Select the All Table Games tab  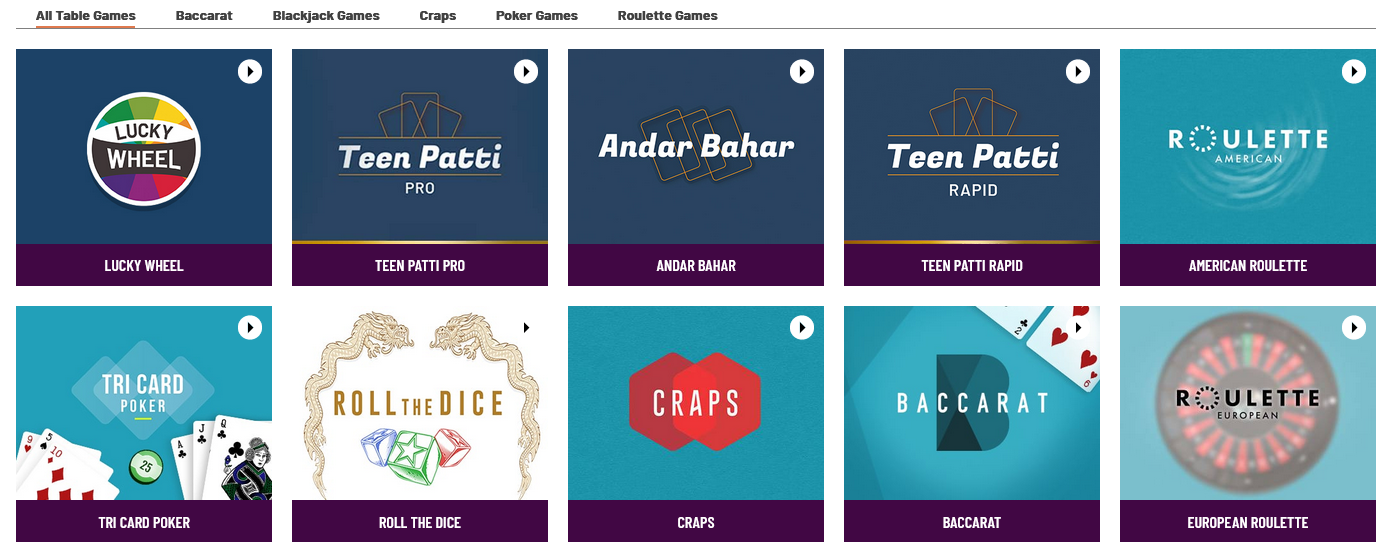(x=86, y=15)
